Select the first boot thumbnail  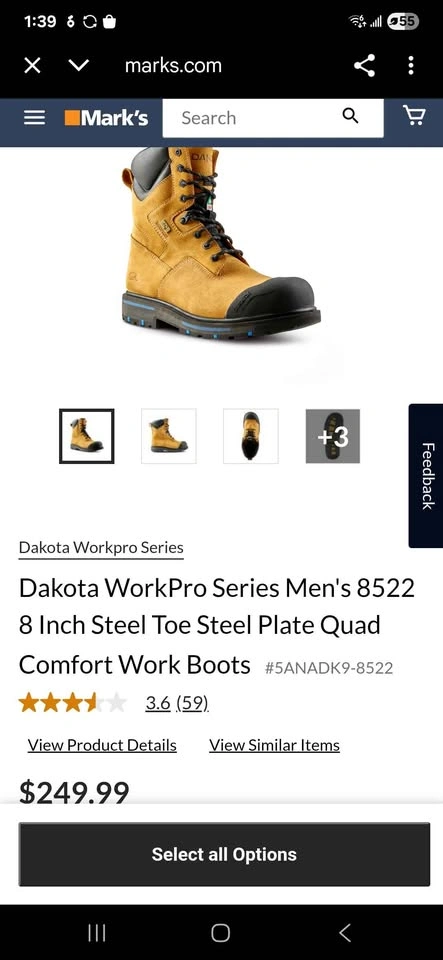[86, 436]
